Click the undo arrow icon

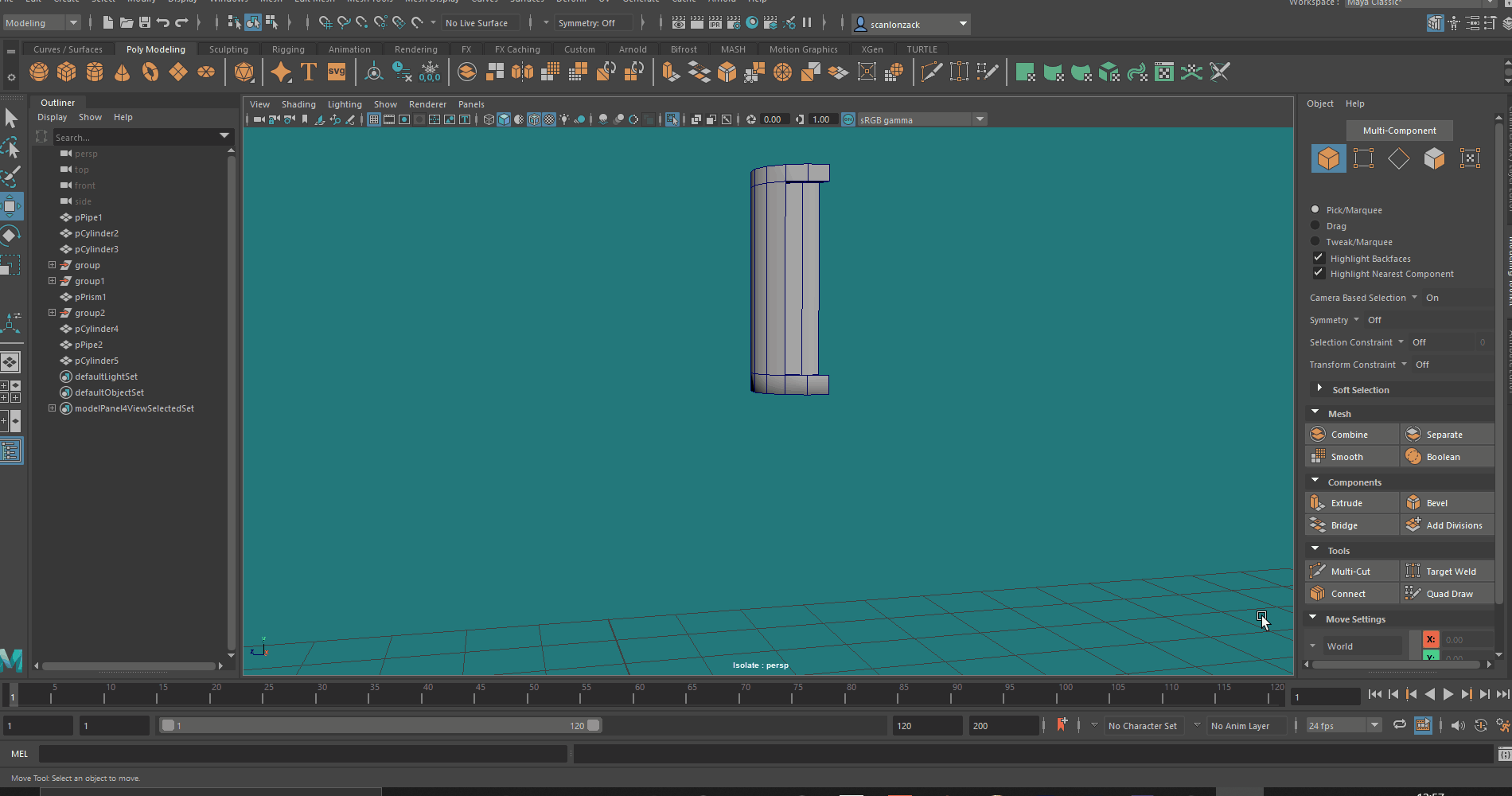click(163, 23)
